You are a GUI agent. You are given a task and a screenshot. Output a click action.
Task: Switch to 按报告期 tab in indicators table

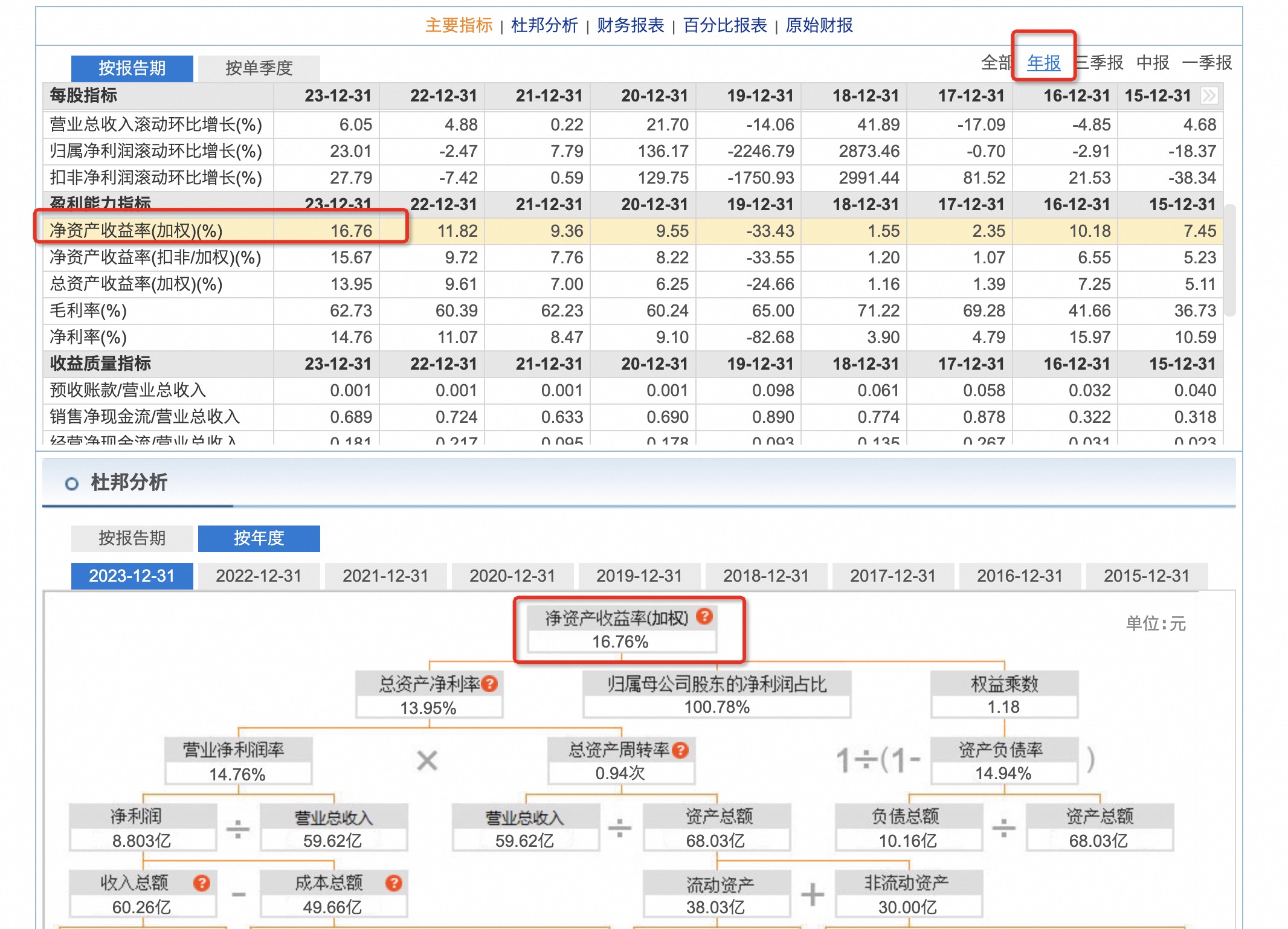[132, 68]
